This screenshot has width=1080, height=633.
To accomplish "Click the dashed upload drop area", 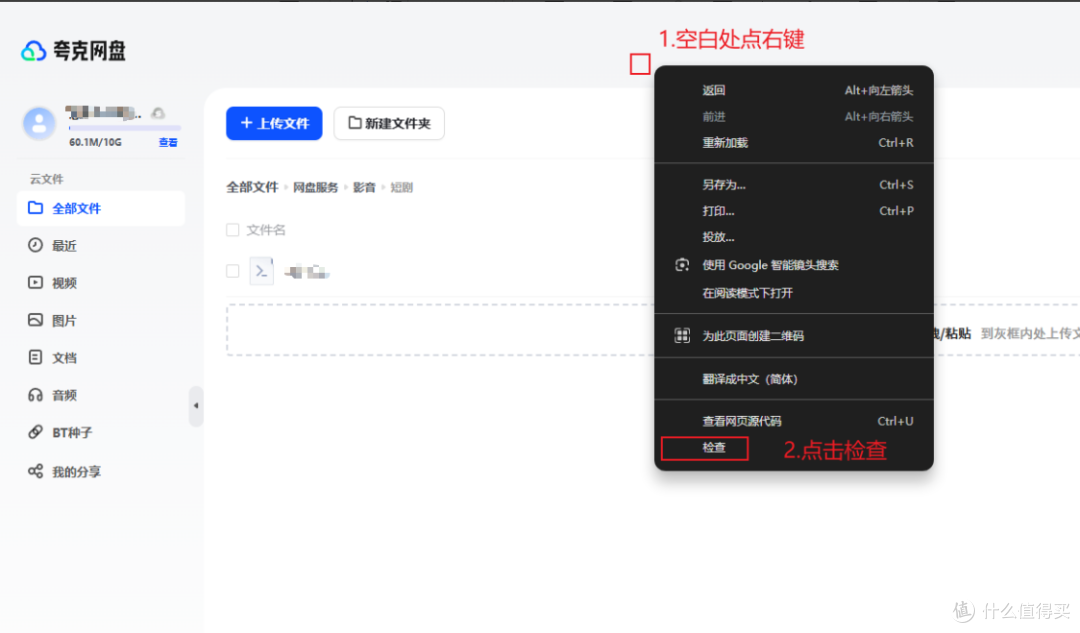I will click(x=441, y=330).
